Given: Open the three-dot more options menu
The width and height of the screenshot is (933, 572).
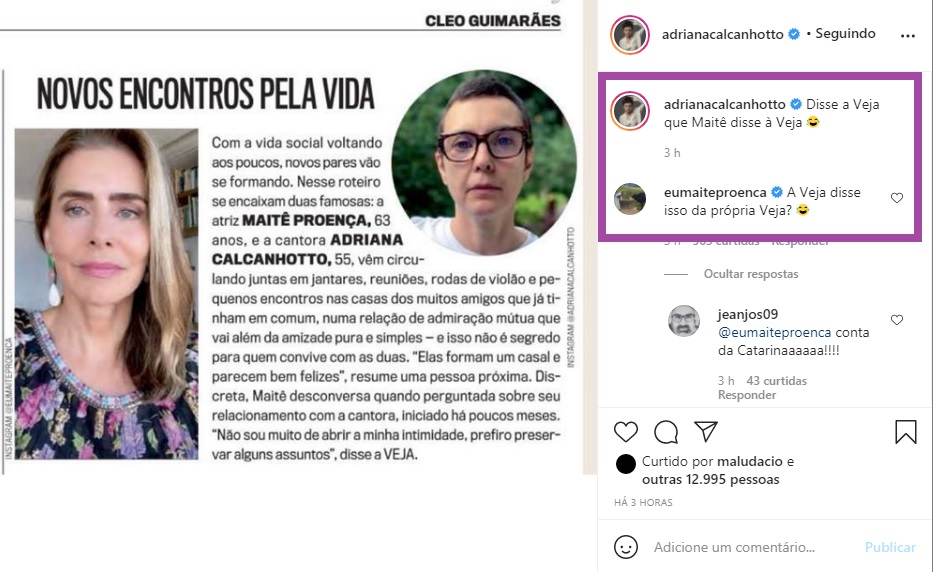Looking at the screenshot, I should (907, 36).
